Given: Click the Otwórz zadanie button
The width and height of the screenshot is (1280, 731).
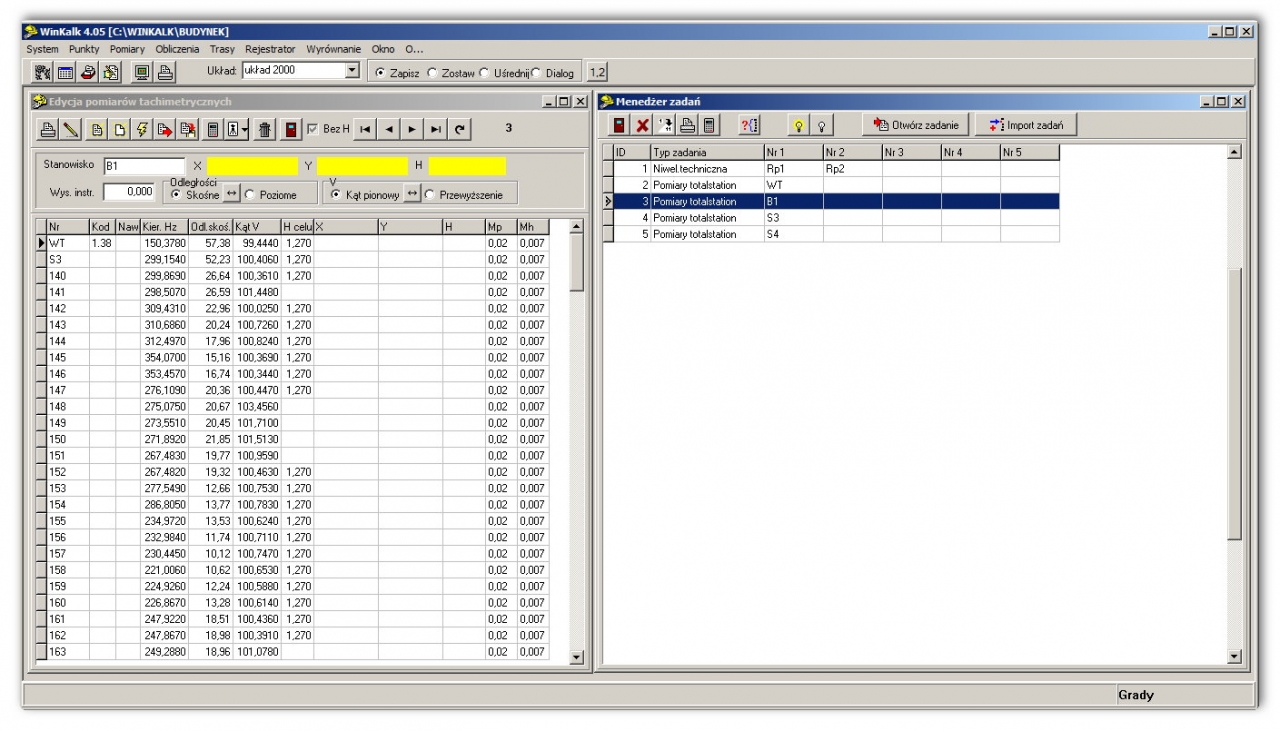Looking at the screenshot, I should click(x=916, y=124).
